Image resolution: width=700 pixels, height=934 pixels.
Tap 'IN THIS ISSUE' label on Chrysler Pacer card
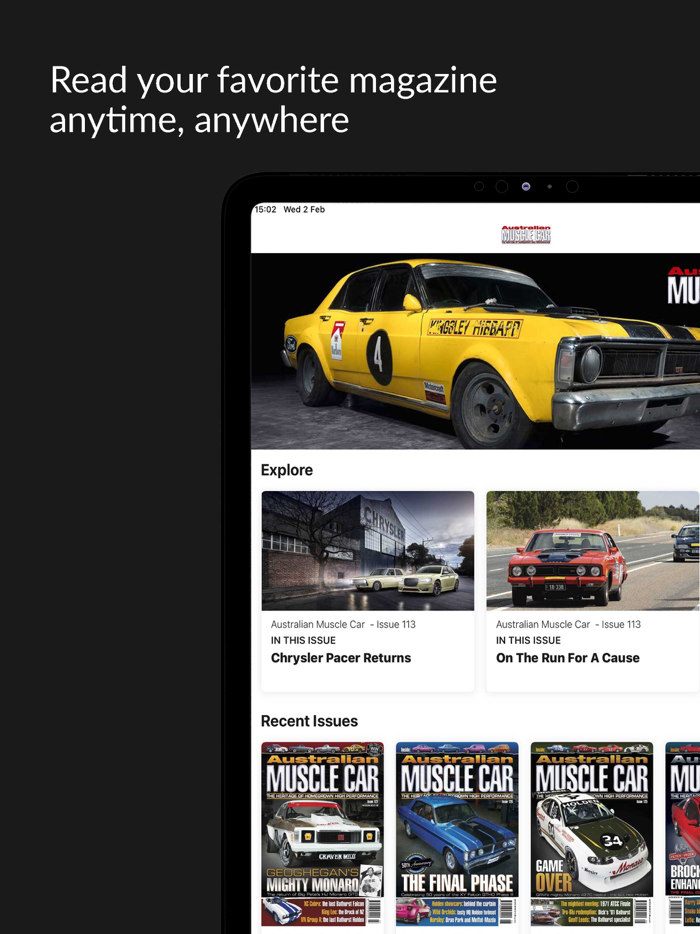(303, 640)
